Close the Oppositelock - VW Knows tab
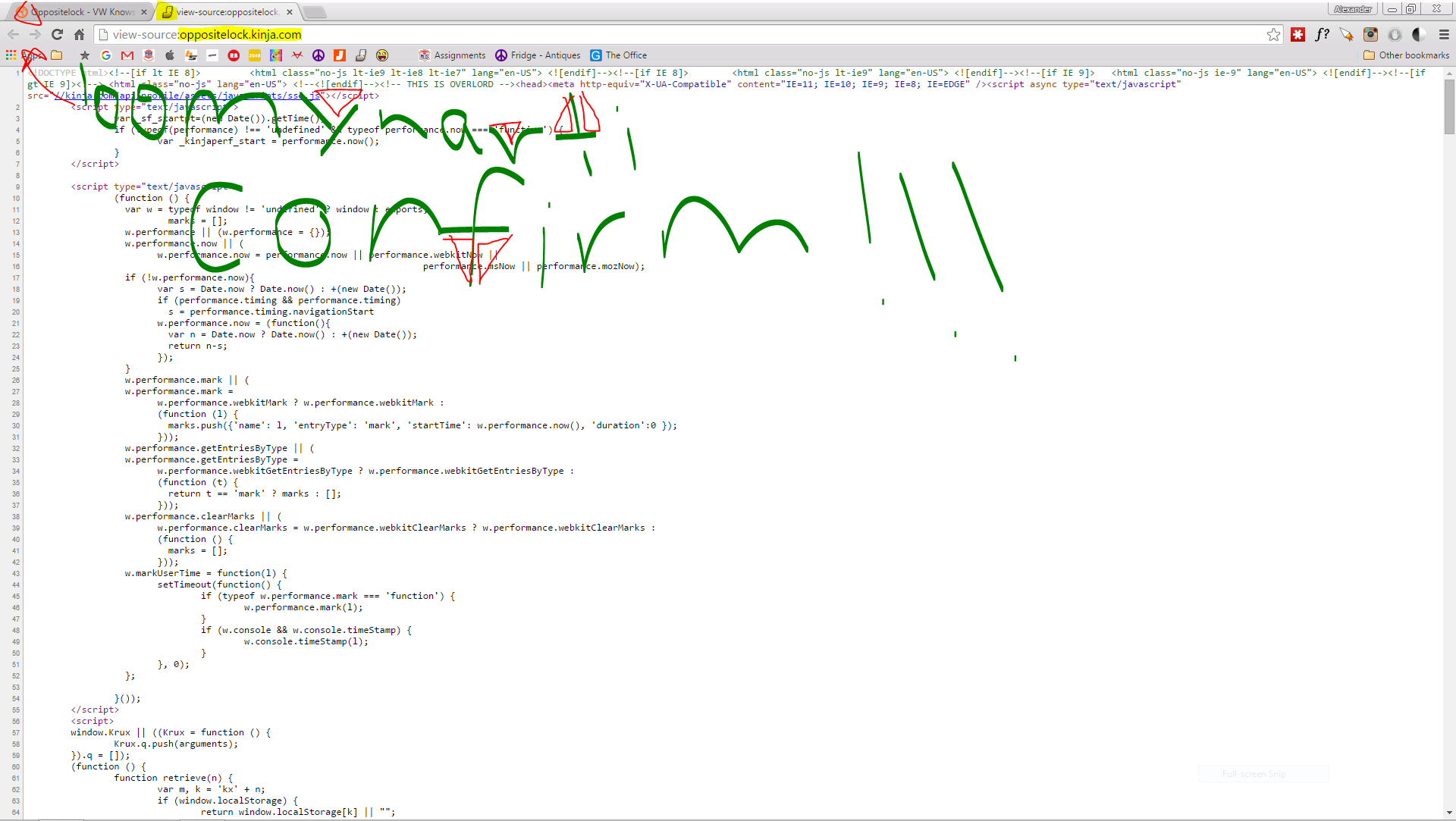This screenshot has height=821, width=1456. click(144, 12)
